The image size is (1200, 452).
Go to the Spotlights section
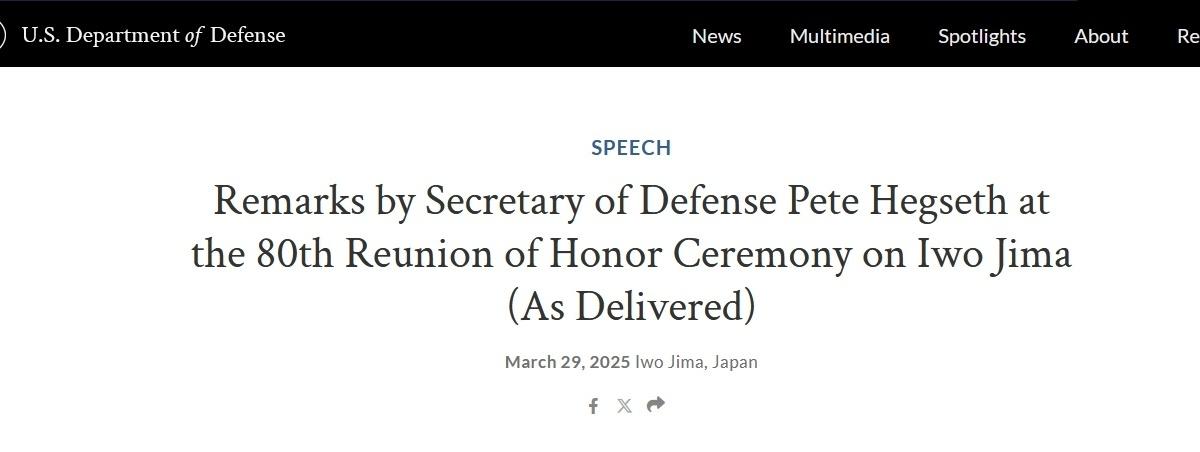click(981, 36)
